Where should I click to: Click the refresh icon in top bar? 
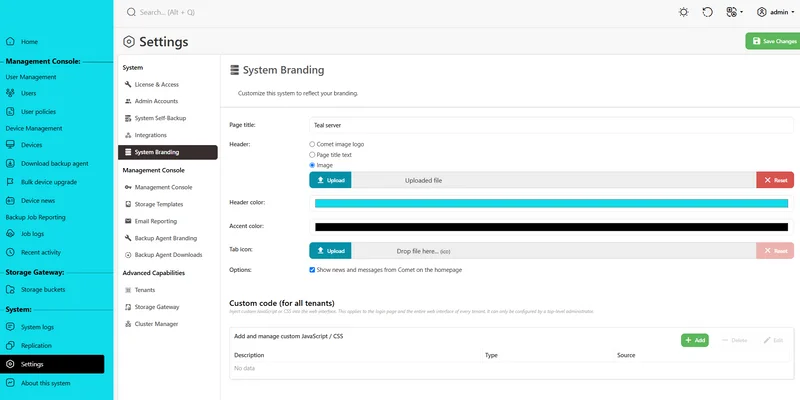(707, 12)
